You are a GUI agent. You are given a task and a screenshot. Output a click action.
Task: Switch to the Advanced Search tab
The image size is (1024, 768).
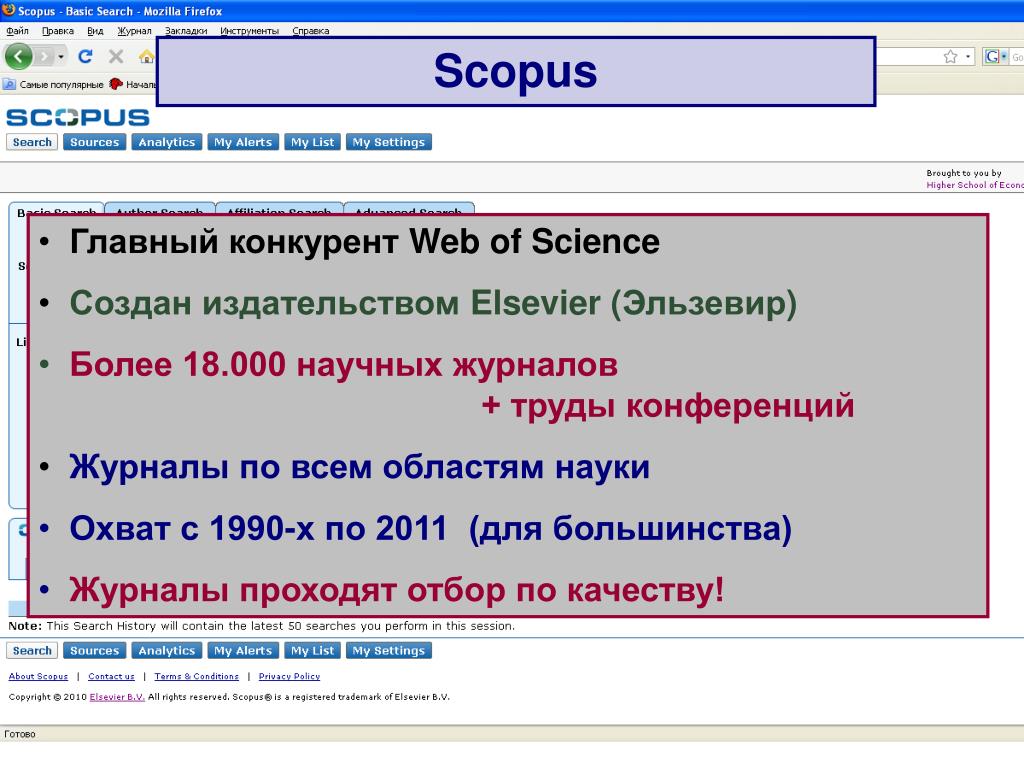coord(409,209)
